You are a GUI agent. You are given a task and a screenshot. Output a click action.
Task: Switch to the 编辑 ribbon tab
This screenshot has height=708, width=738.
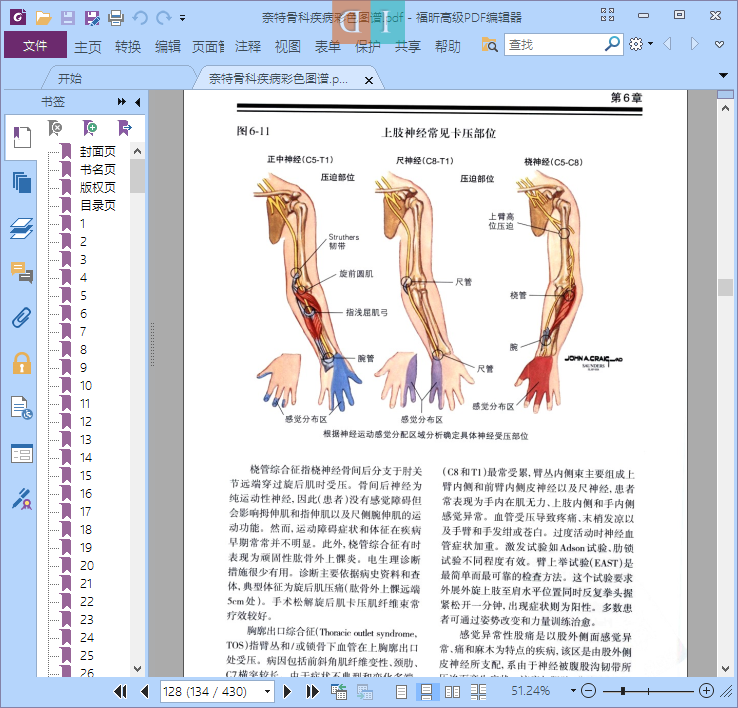tap(168, 47)
